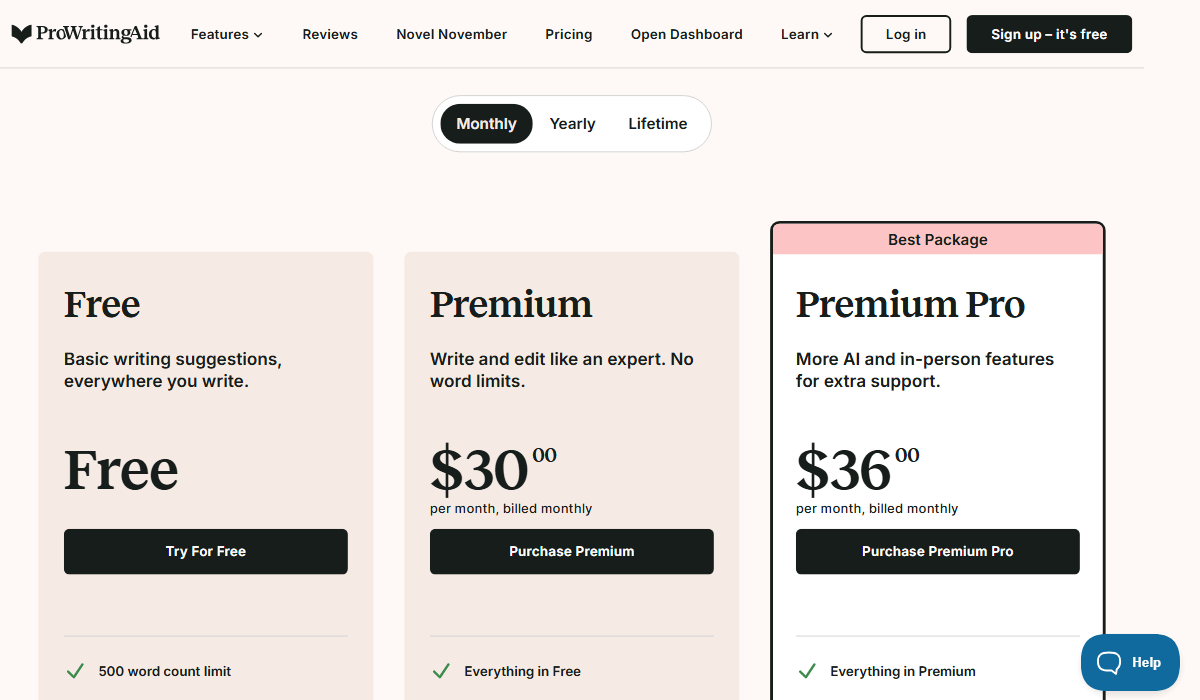The image size is (1200, 700).
Task: Go to the Pricing page
Action: click(569, 34)
